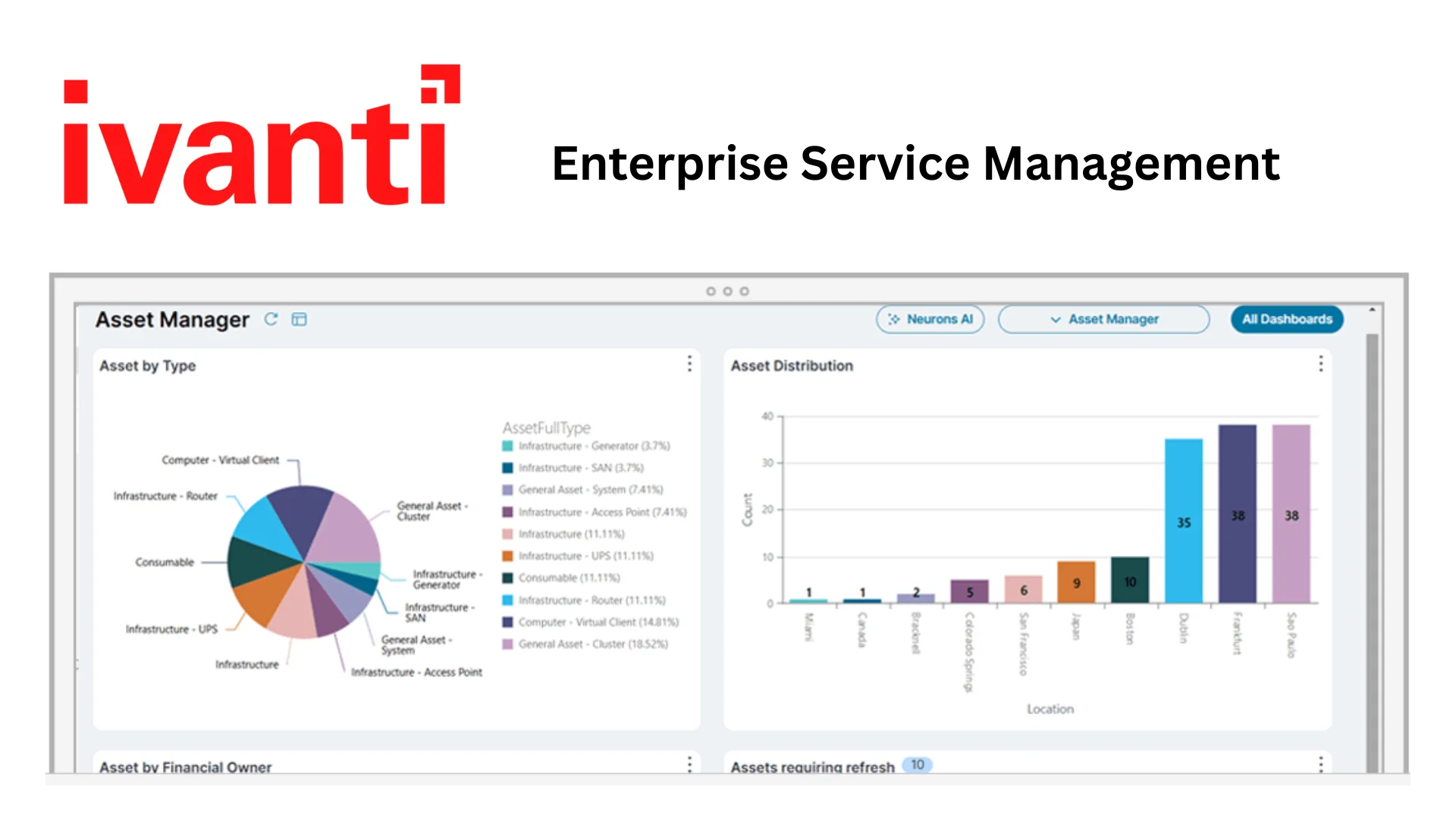Click the teal Infrastructure - Generator color swatch
1456x819 pixels.
[x=508, y=446]
